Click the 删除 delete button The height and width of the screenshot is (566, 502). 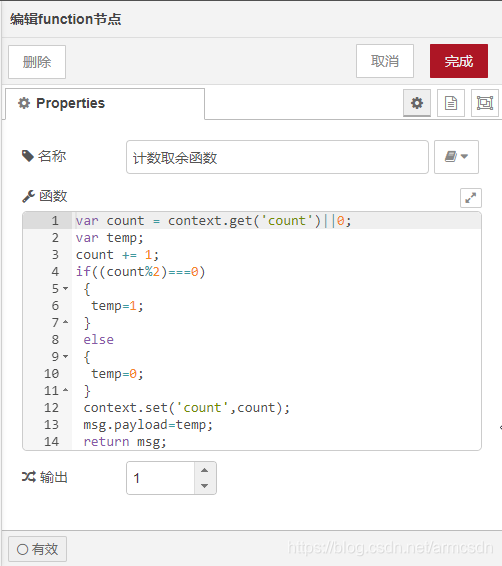pos(37,62)
